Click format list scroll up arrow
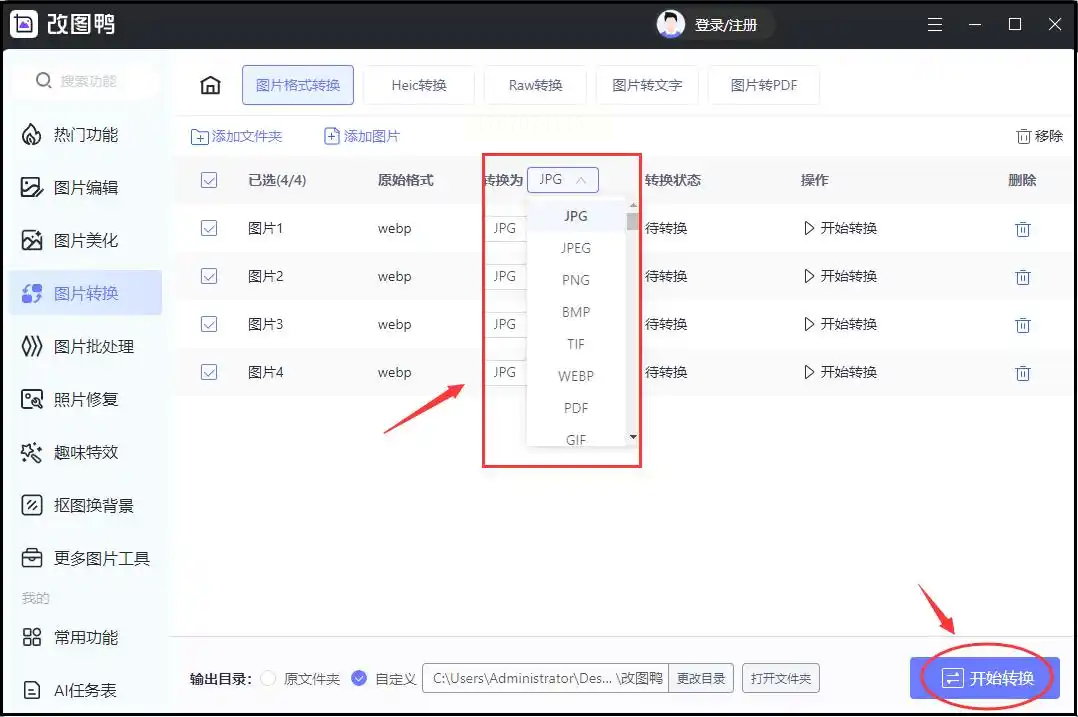Viewport: 1078px width, 717px height. pyautogui.click(x=632, y=205)
